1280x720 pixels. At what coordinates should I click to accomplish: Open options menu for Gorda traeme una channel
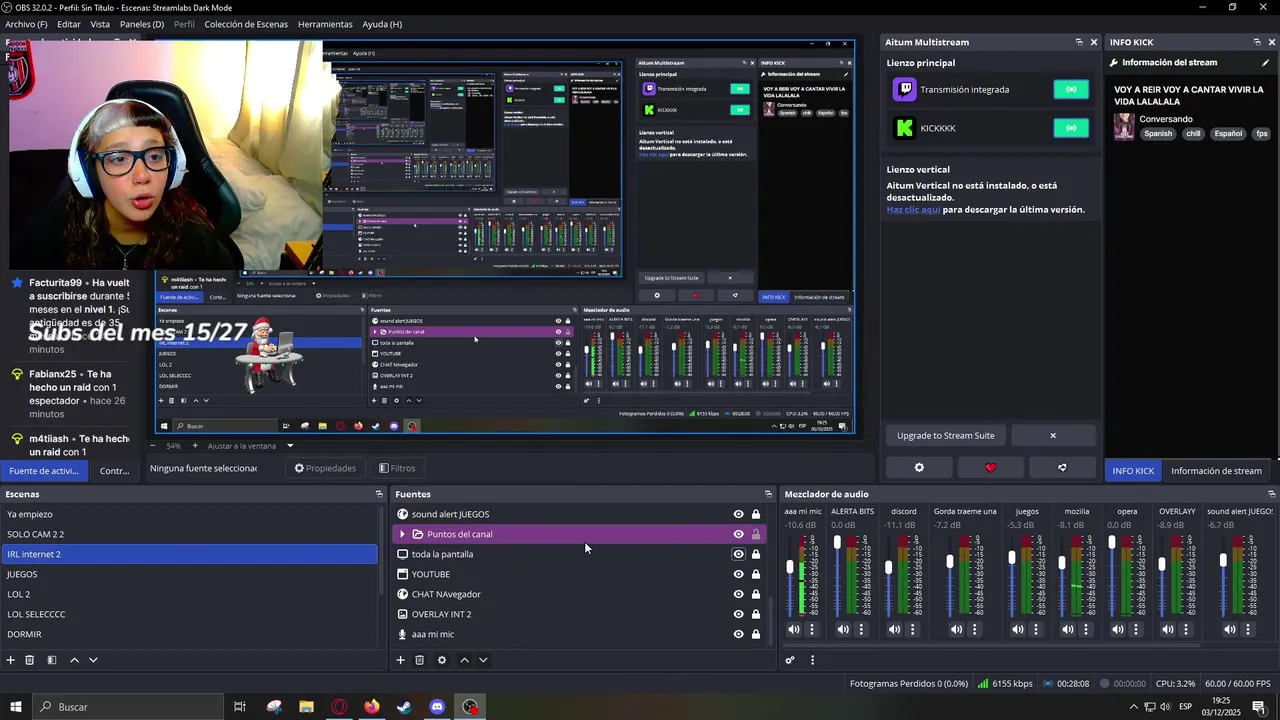[974, 630]
